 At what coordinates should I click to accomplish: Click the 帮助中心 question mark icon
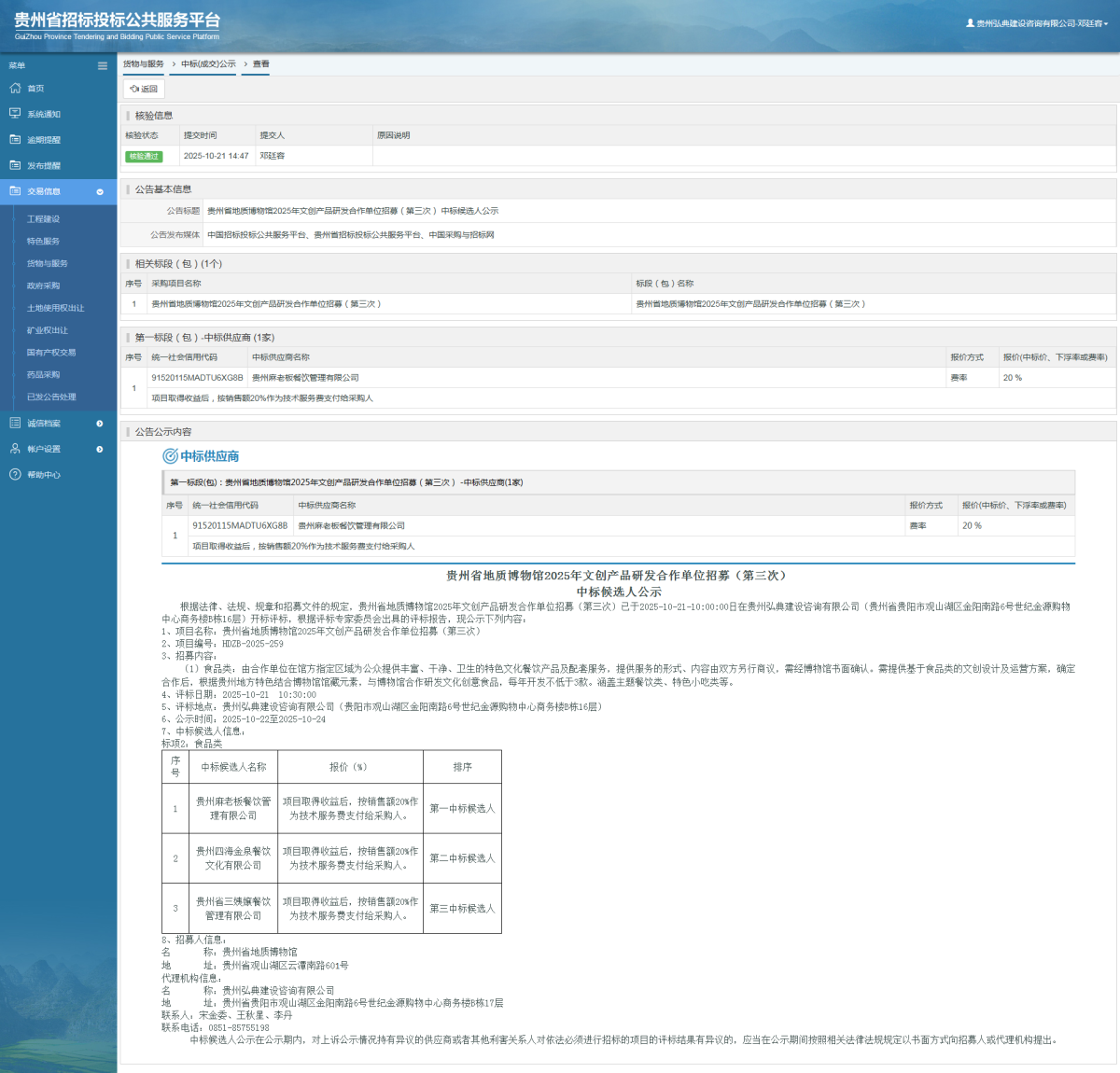[15, 475]
